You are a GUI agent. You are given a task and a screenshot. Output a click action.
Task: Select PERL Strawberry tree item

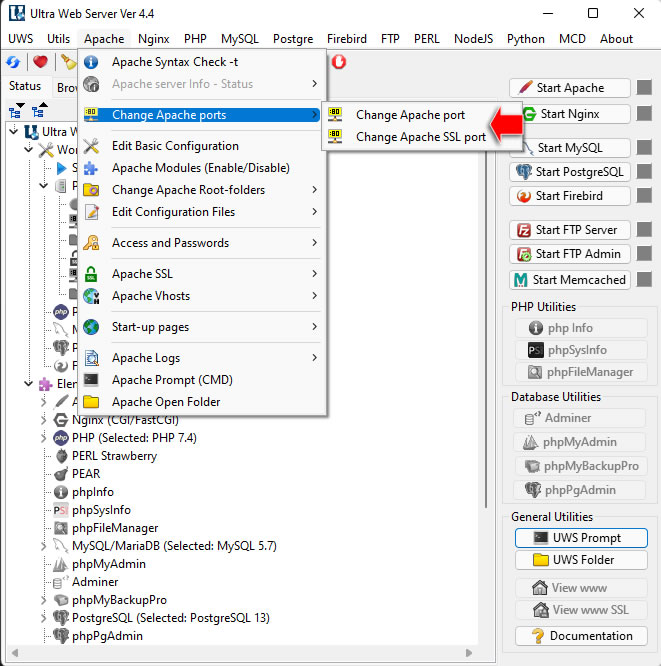tap(114, 456)
